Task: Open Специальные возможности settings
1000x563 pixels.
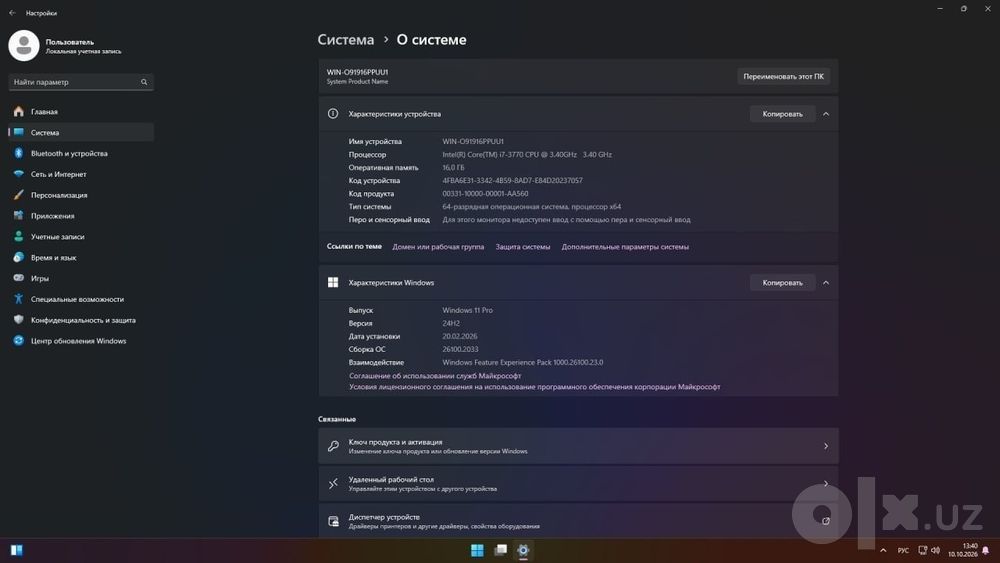Action: coord(81,299)
